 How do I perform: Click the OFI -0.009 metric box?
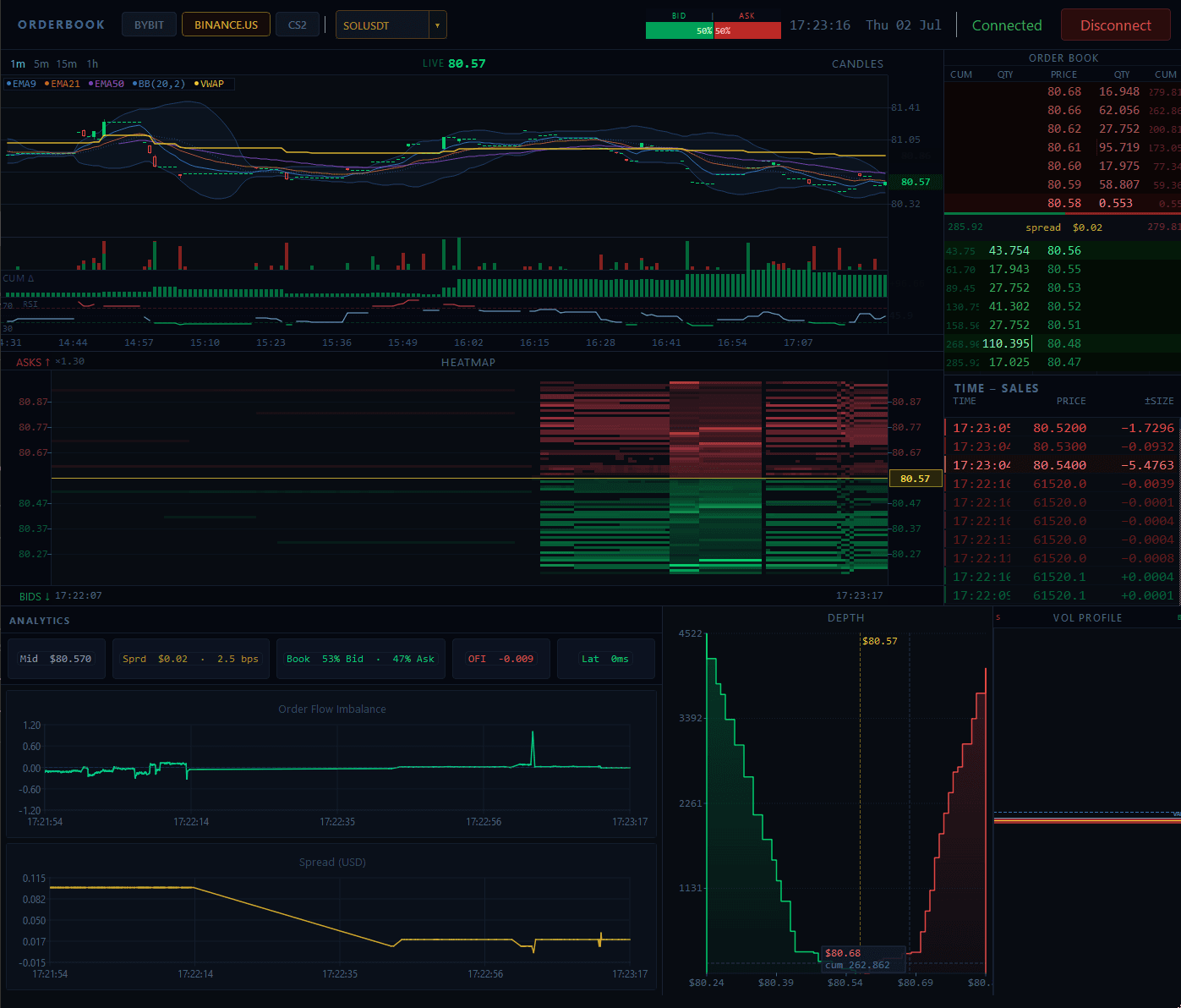point(500,659)
